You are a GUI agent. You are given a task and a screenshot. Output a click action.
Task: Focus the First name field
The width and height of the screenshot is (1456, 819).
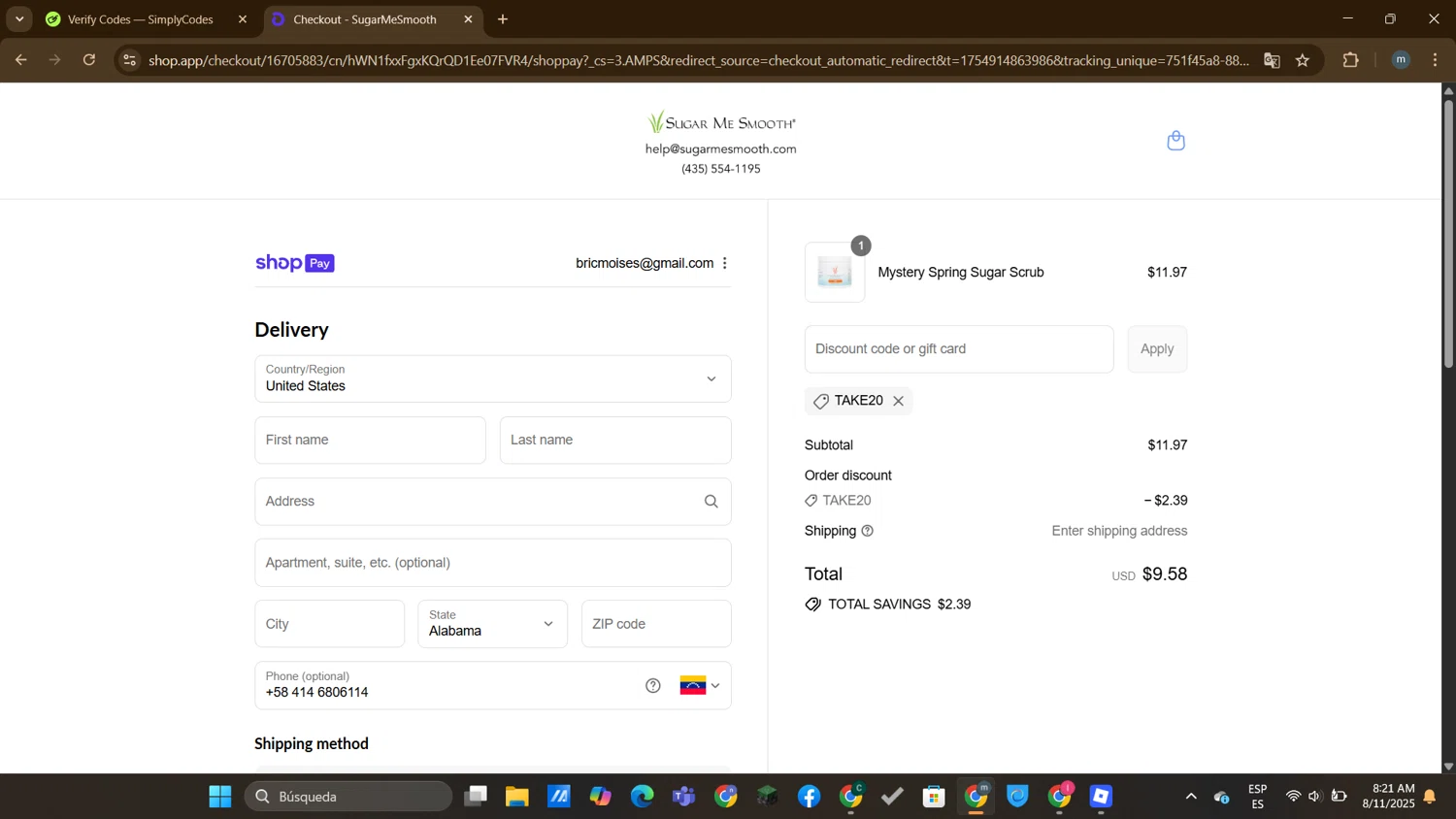click(370, 441)
